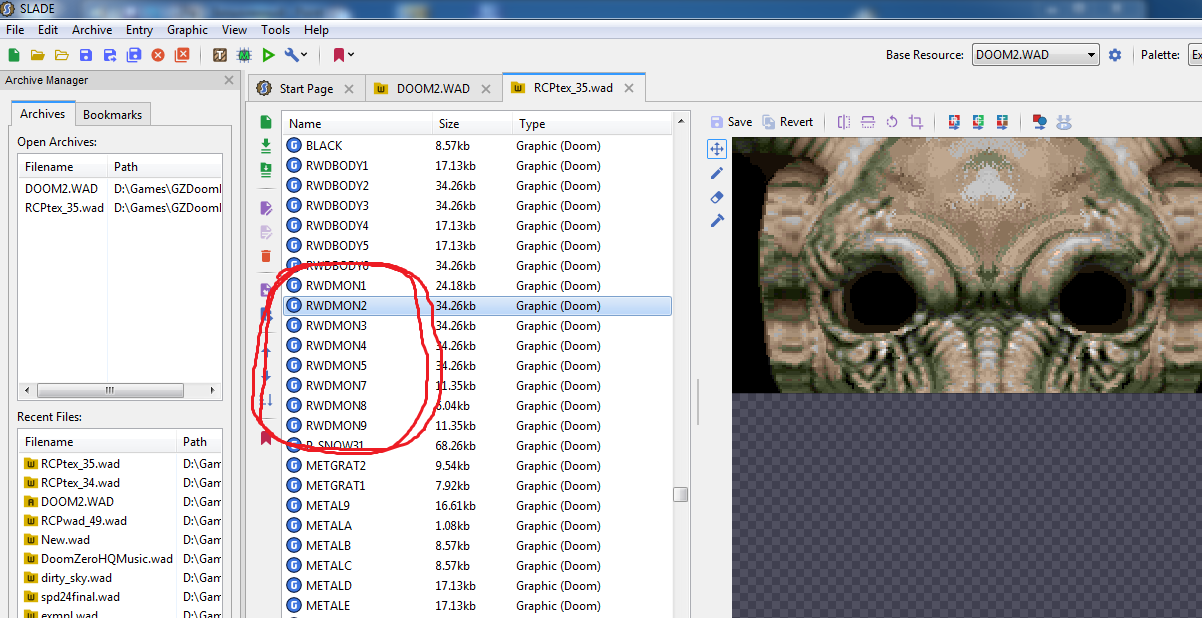Screen dimensions: 1202x618
Task: Select the BLACK entry
Action: (x=478, y=146)
